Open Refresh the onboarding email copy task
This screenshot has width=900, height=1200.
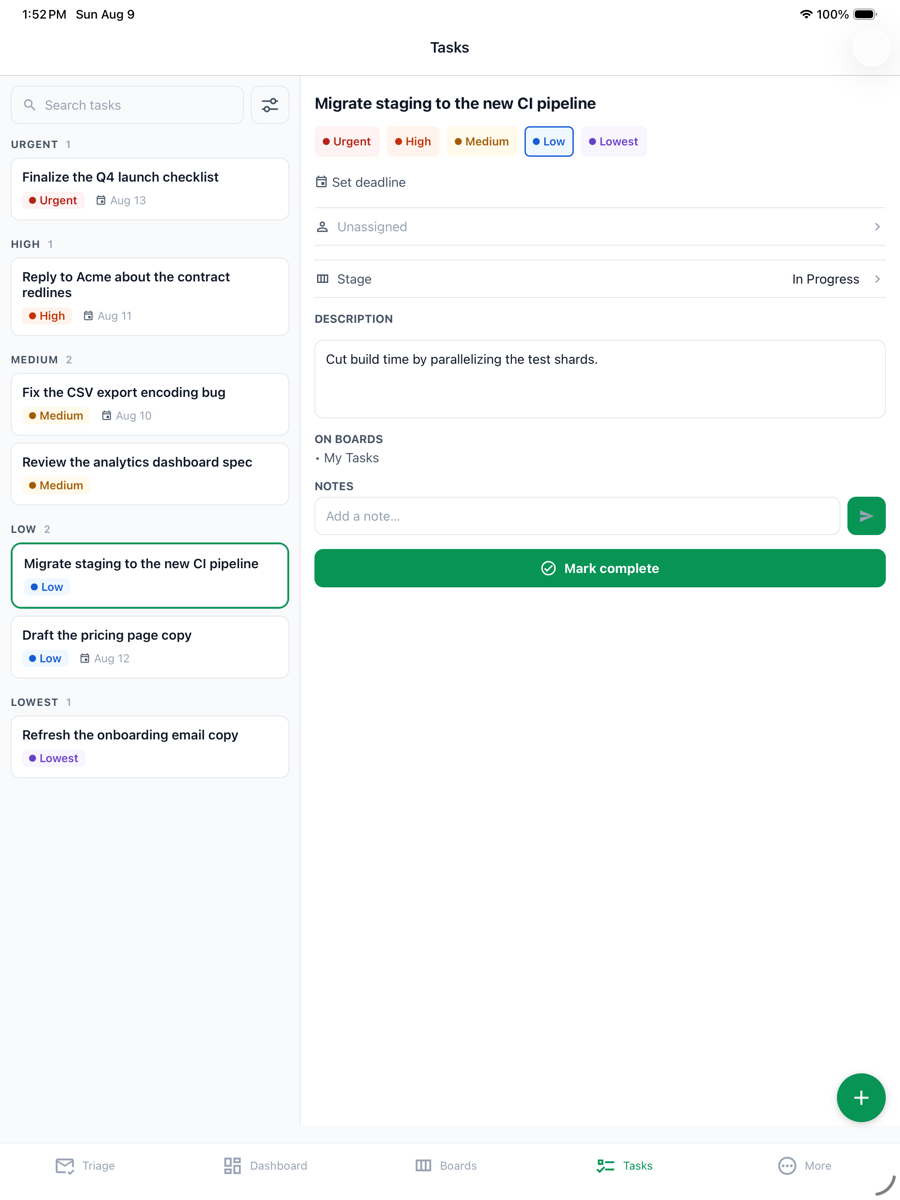150,747
